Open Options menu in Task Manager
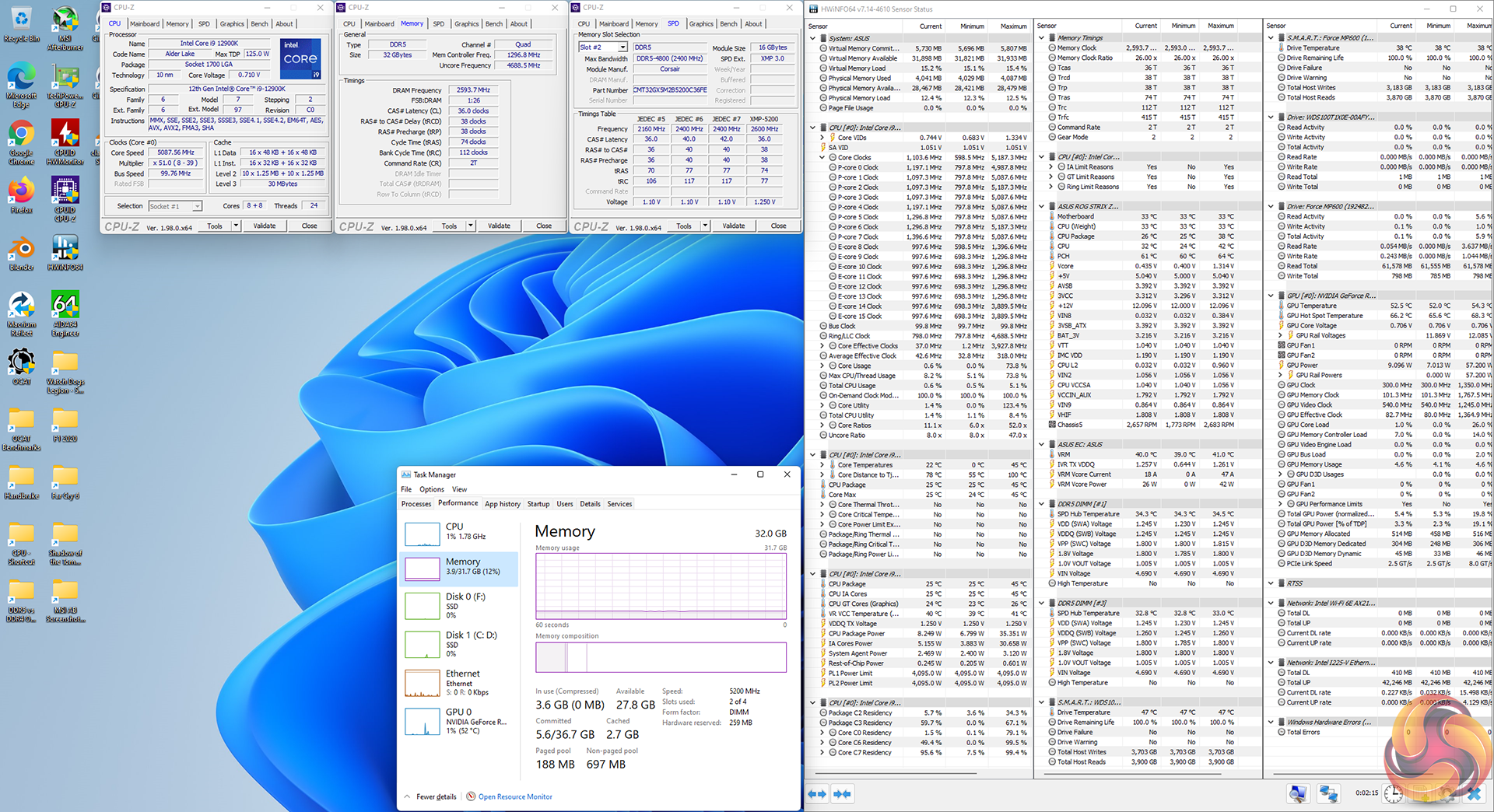Viewport: 1494px width, 812px height. pyautogui.click(x=432, y=489)
